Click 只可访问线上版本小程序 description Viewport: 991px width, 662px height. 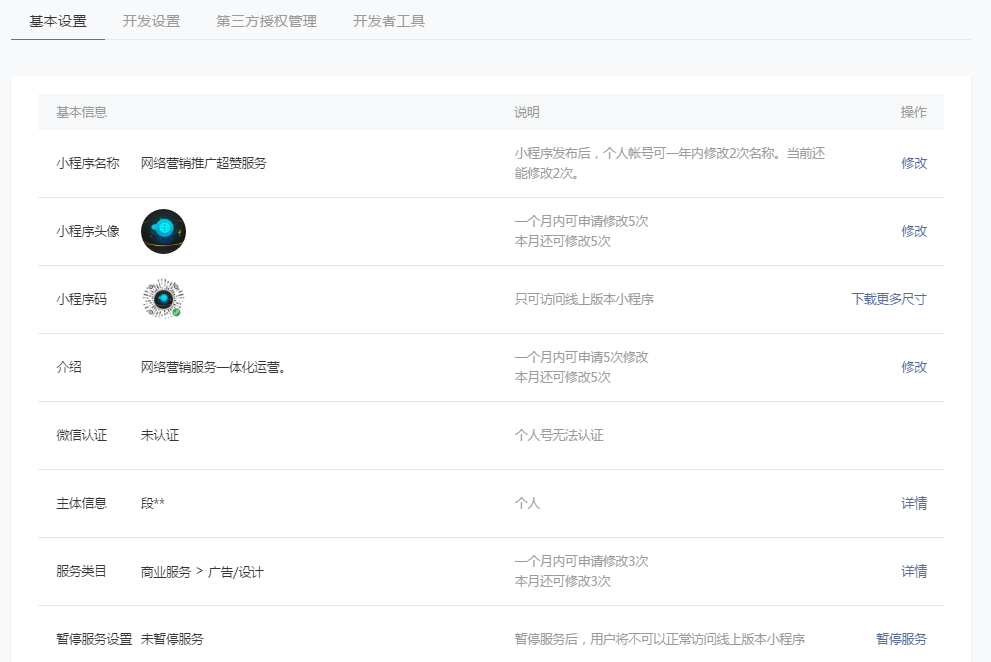coord(584,299)
